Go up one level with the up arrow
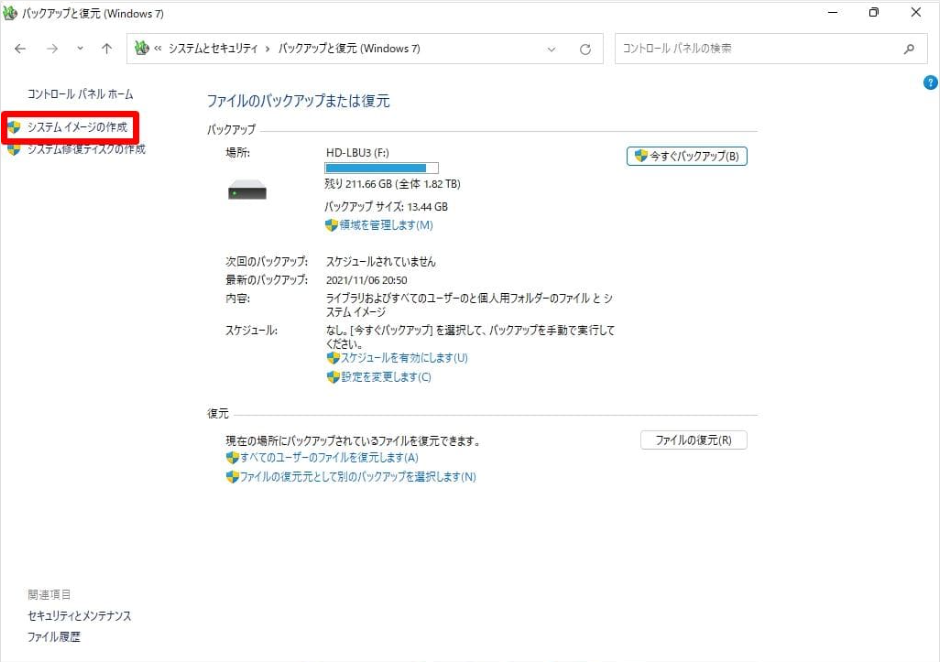 (107, 49)
